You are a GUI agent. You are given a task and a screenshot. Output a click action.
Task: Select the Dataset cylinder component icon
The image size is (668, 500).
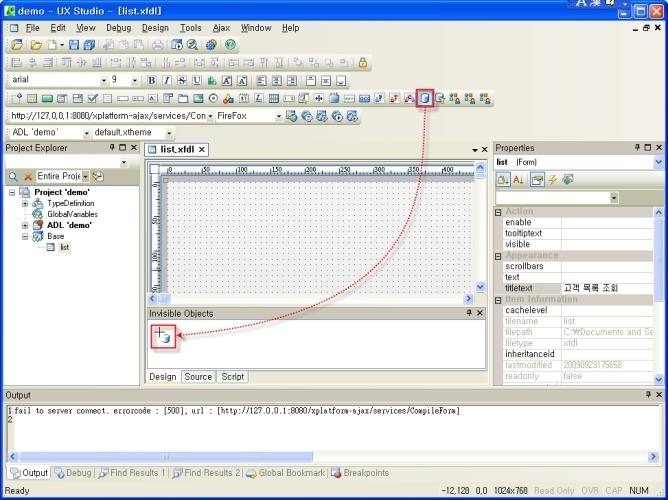(x=425, y=99)
